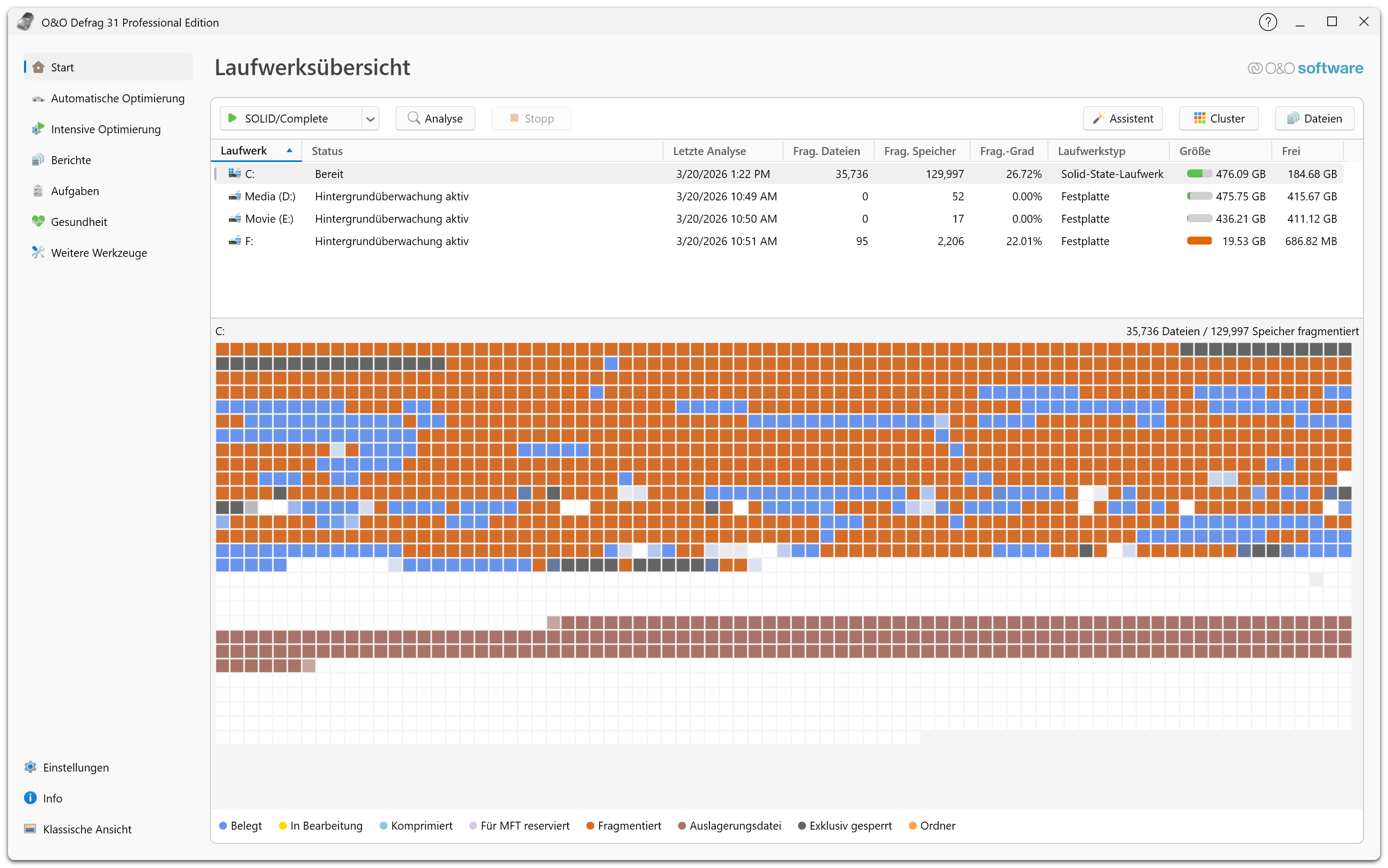Open Weitere Werkzeuge tools

[x=99, y=253]
